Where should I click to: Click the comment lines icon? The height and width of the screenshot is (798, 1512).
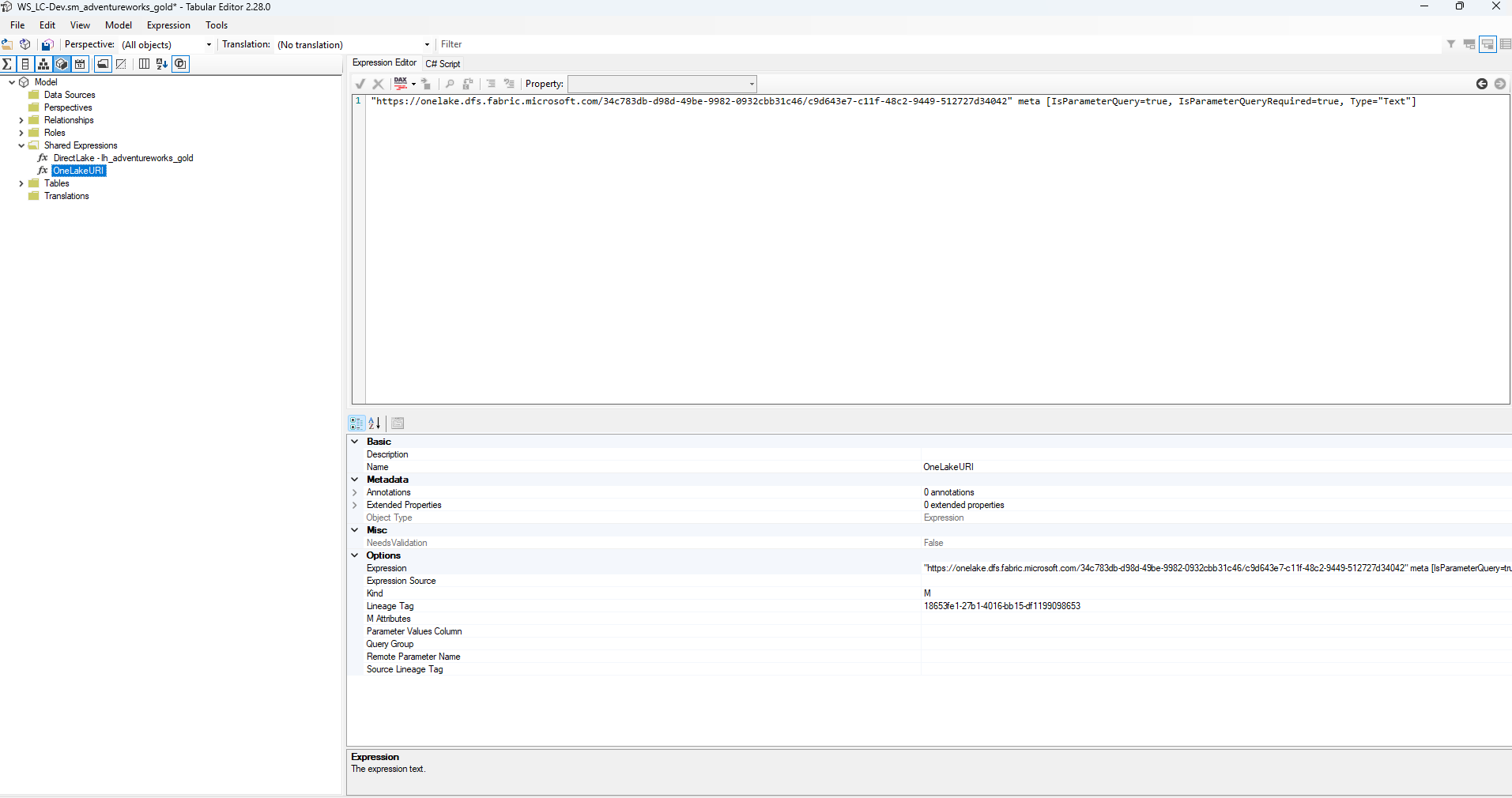point(491,84)
